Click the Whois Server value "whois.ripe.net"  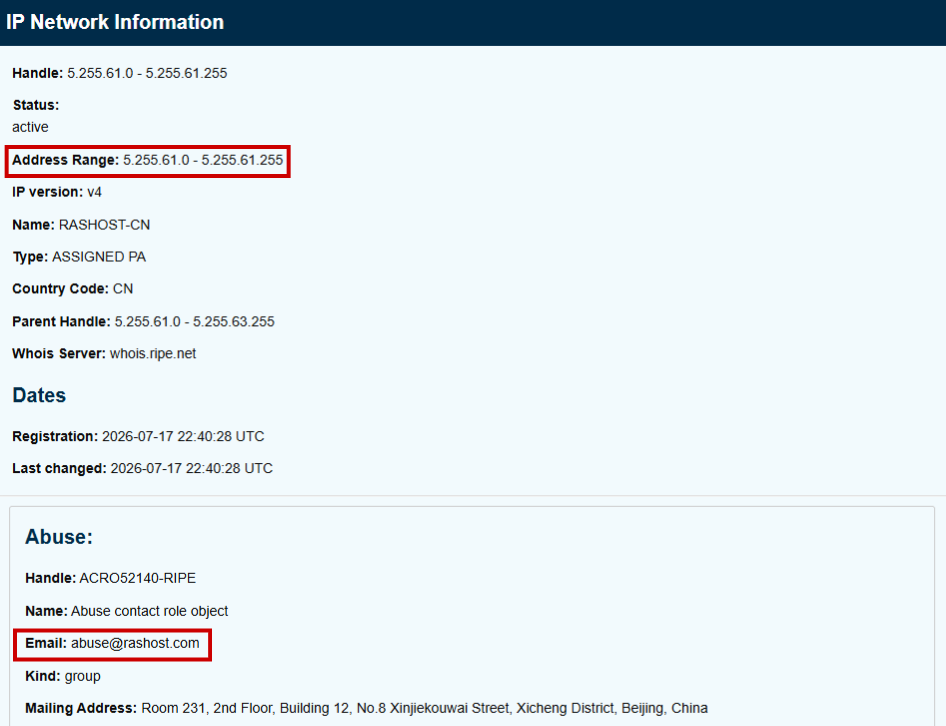[153, 354]
